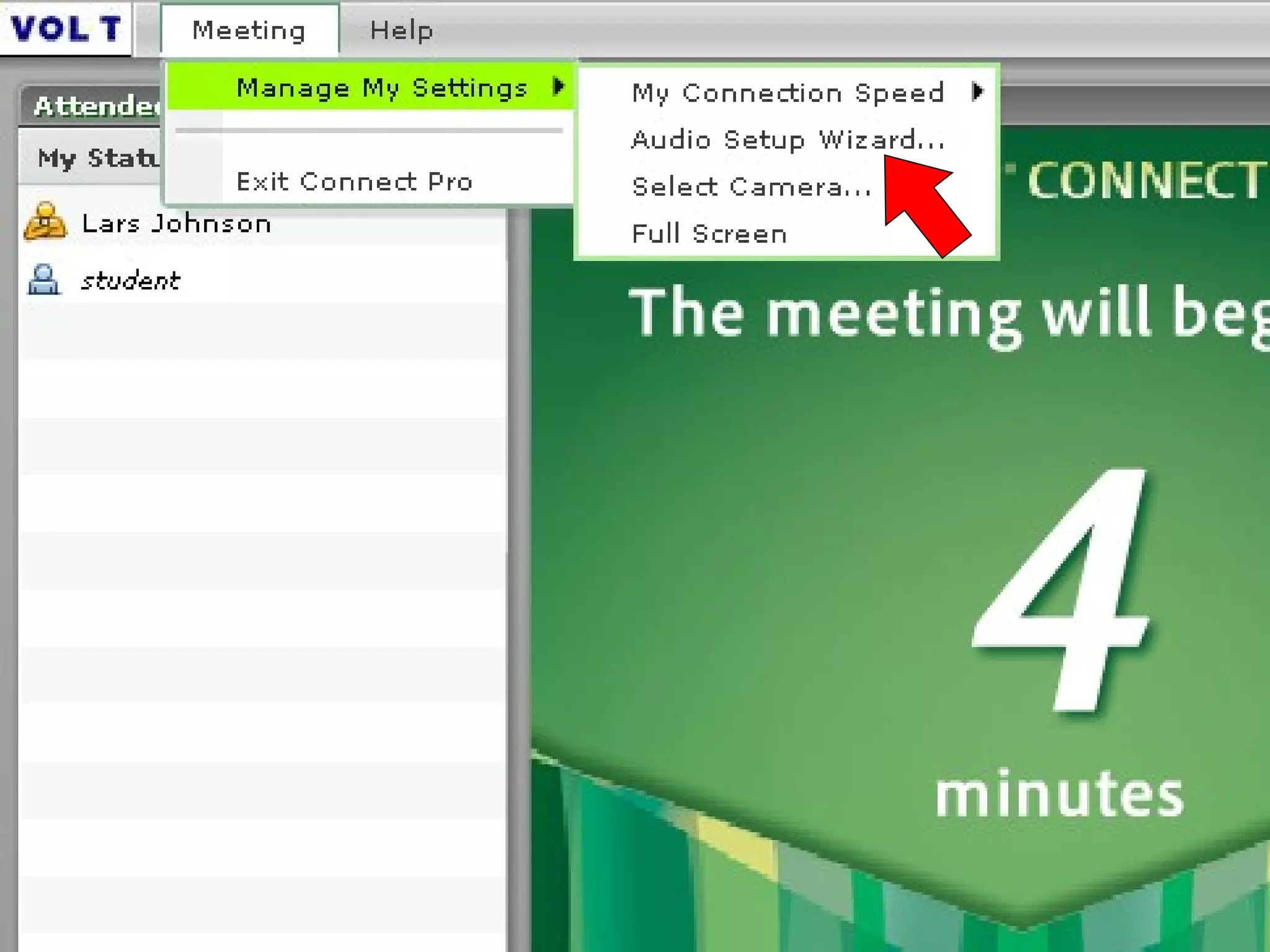1270x952 pixels.
Task: Select My Connection Speed menu item
Action: click(x=788, y=93)
